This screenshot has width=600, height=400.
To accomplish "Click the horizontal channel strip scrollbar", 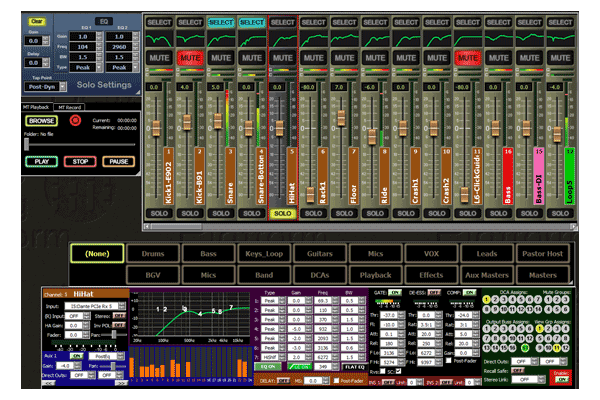I will (360, 227).
